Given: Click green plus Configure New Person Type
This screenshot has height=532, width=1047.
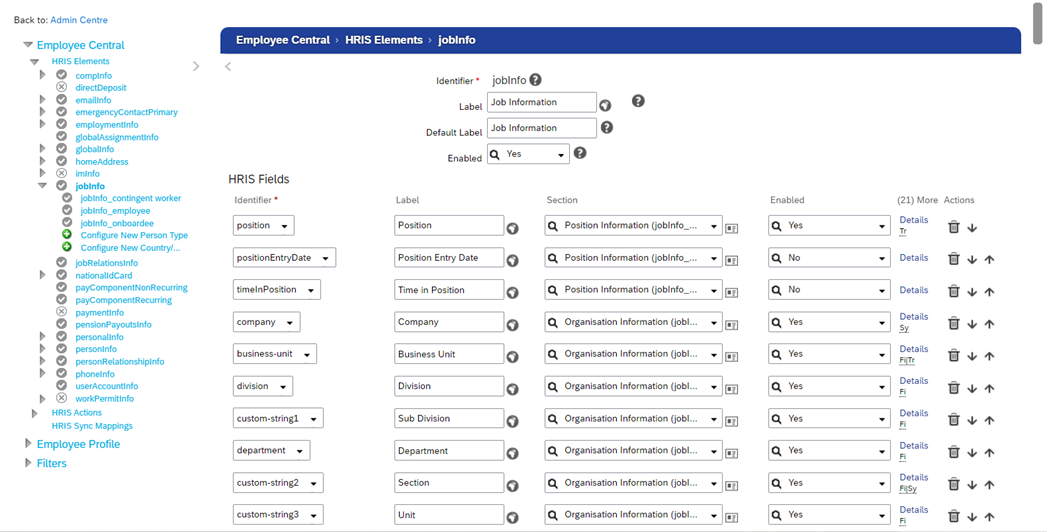Looking at the screenshot, I should coord(67,235).
